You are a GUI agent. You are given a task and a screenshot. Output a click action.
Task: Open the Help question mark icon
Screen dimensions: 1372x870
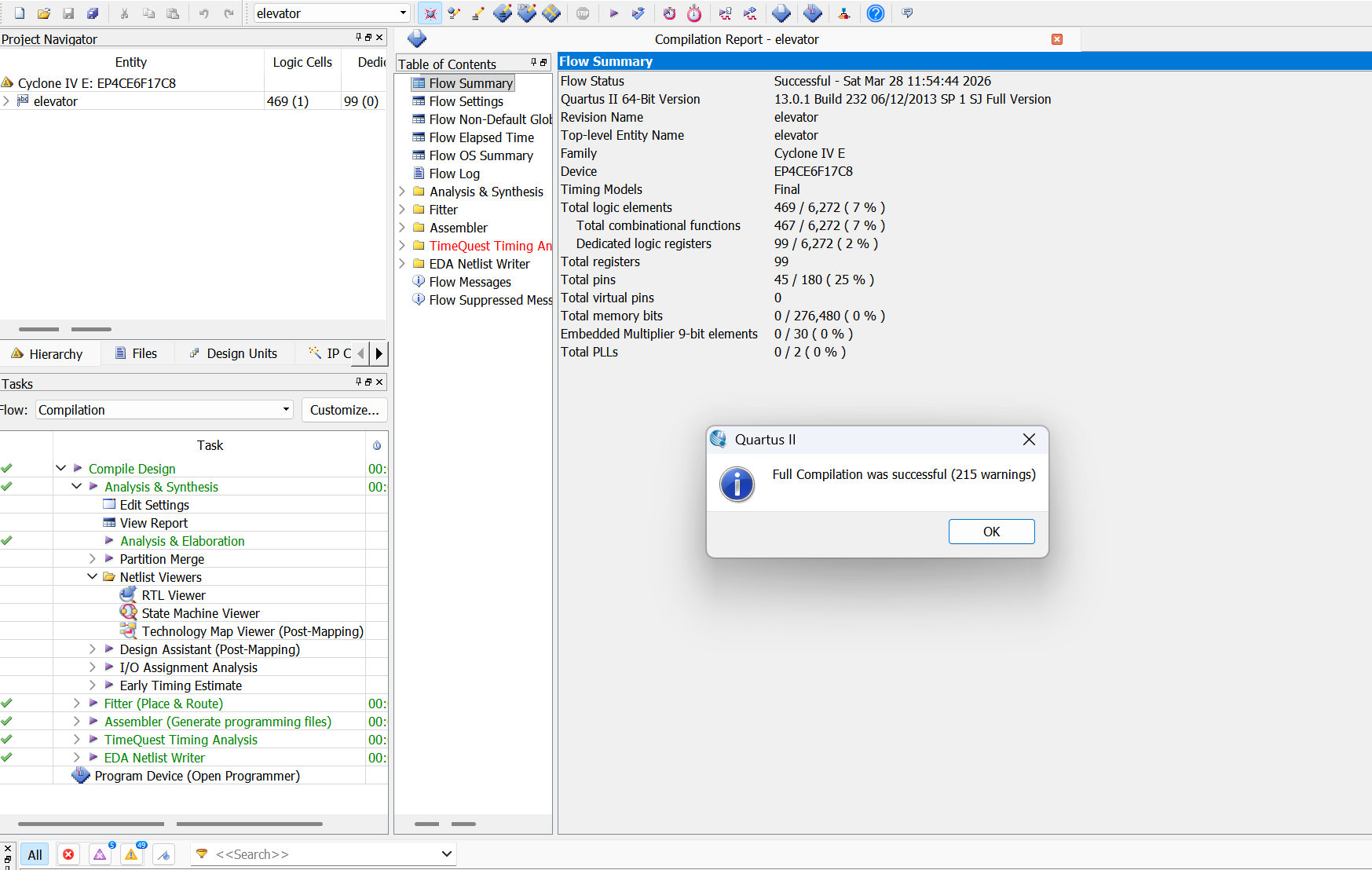[x=875, y=13]
